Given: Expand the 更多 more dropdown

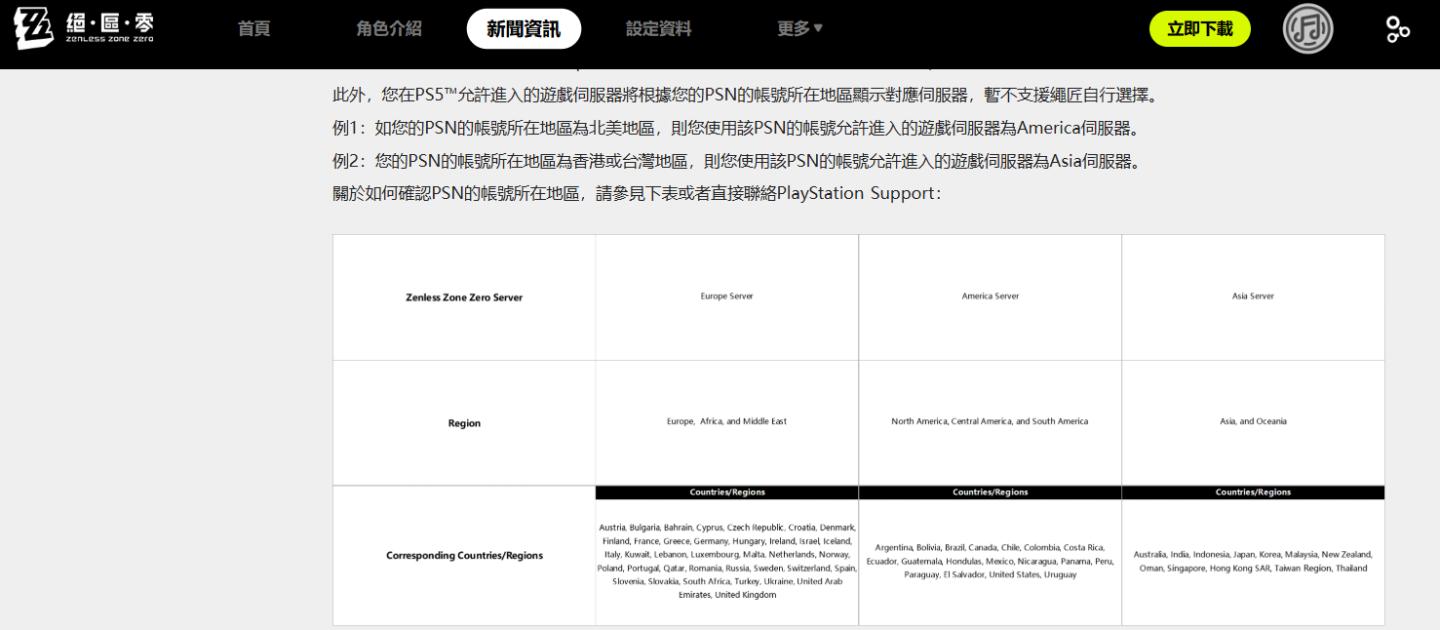Looking at the screenshot, I should [800, 29].
